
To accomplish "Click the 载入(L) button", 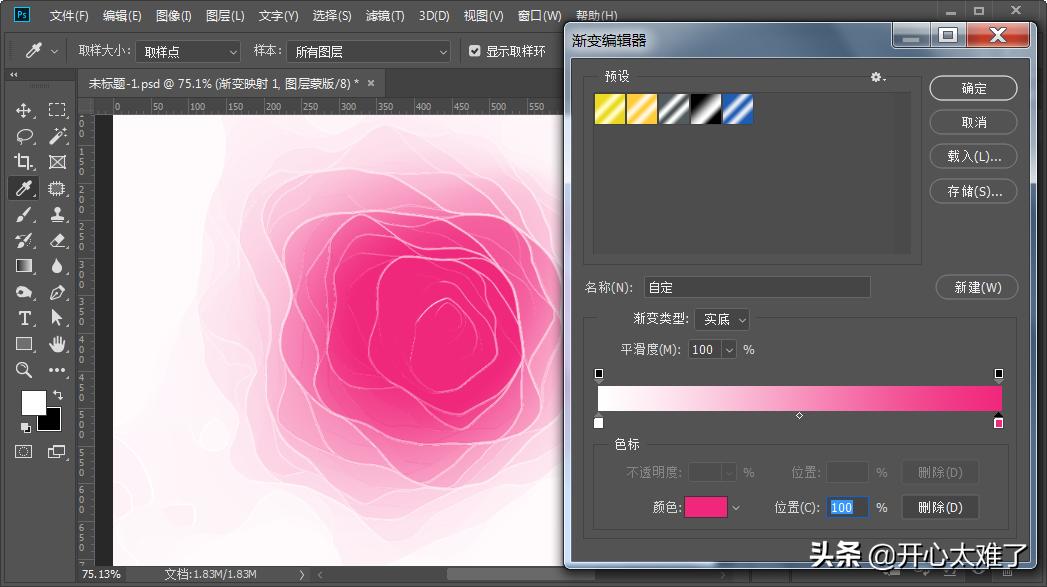I will pos(973,156).
